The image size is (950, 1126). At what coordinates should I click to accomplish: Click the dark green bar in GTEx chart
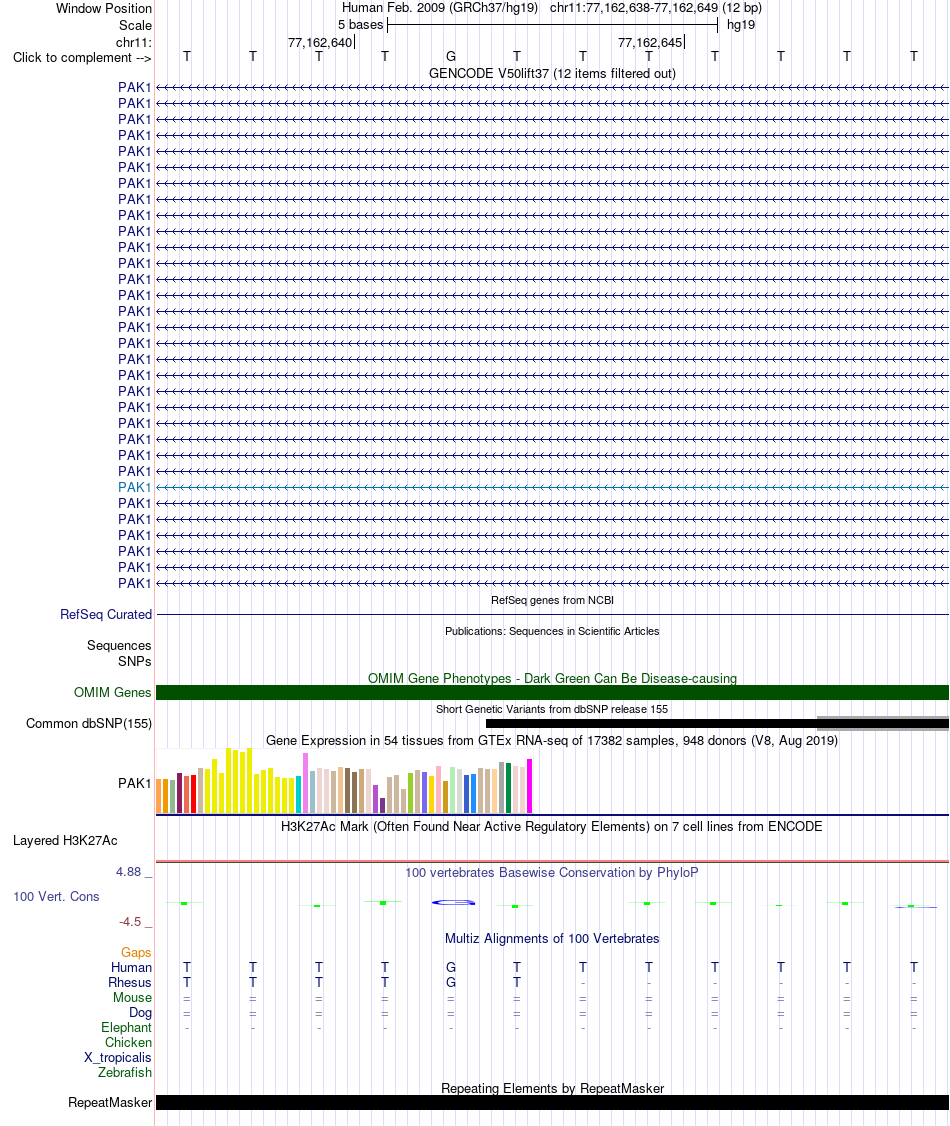[508, 788]
